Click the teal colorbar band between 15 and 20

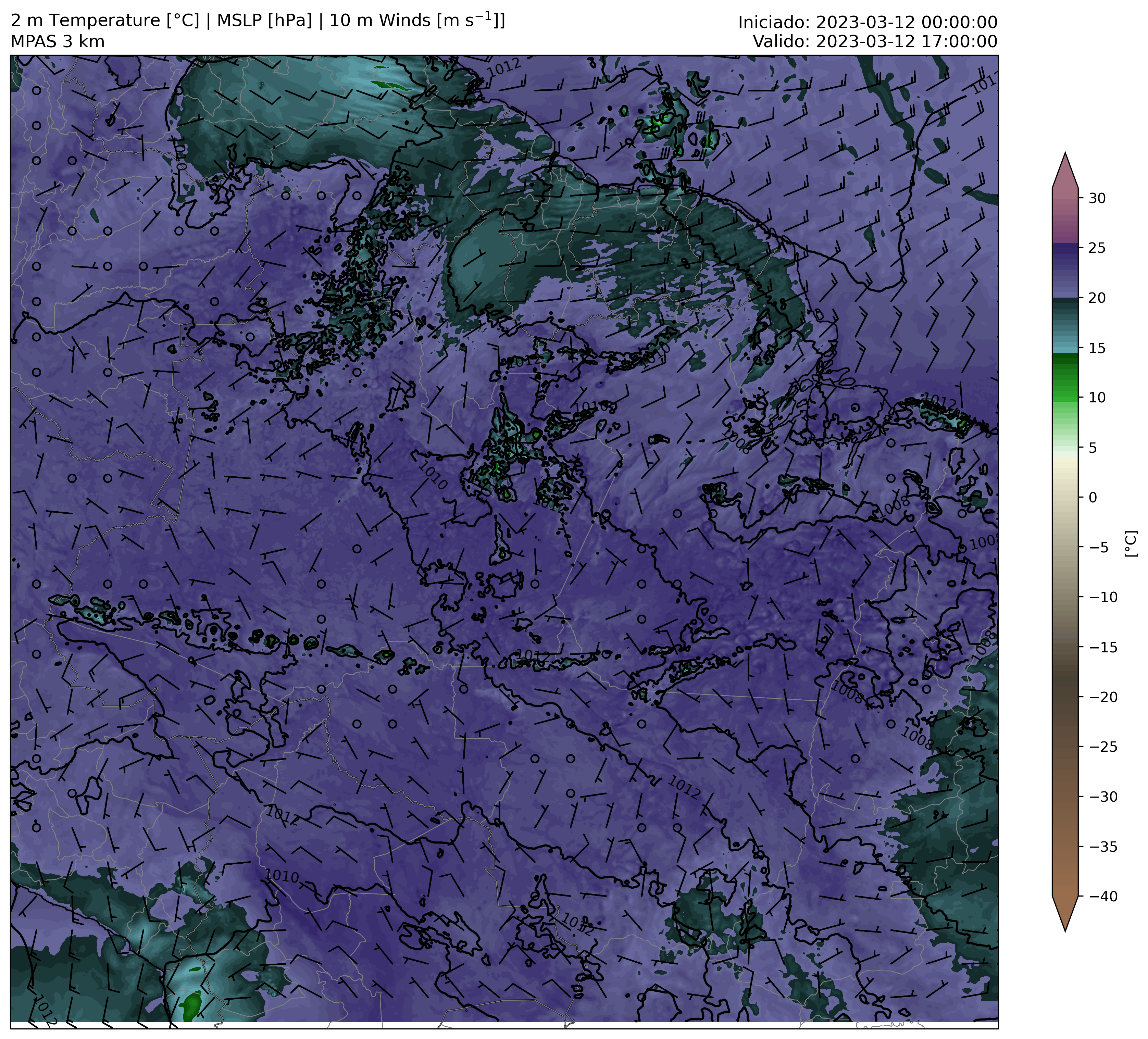(1065, 325)
